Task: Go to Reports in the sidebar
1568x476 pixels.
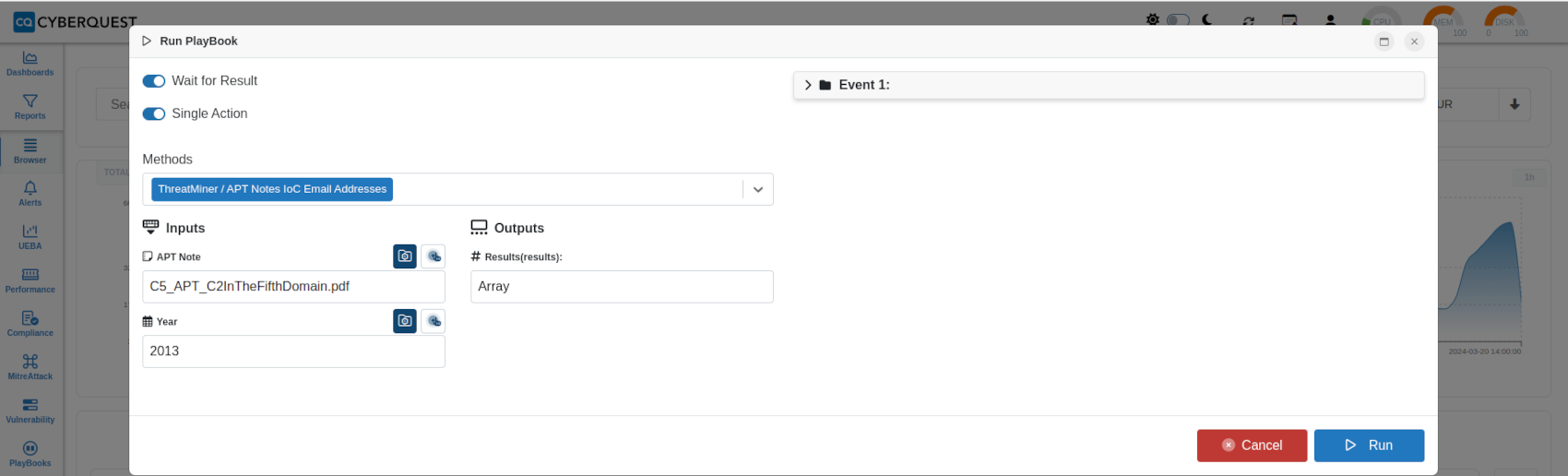Action: pos(30,107)
